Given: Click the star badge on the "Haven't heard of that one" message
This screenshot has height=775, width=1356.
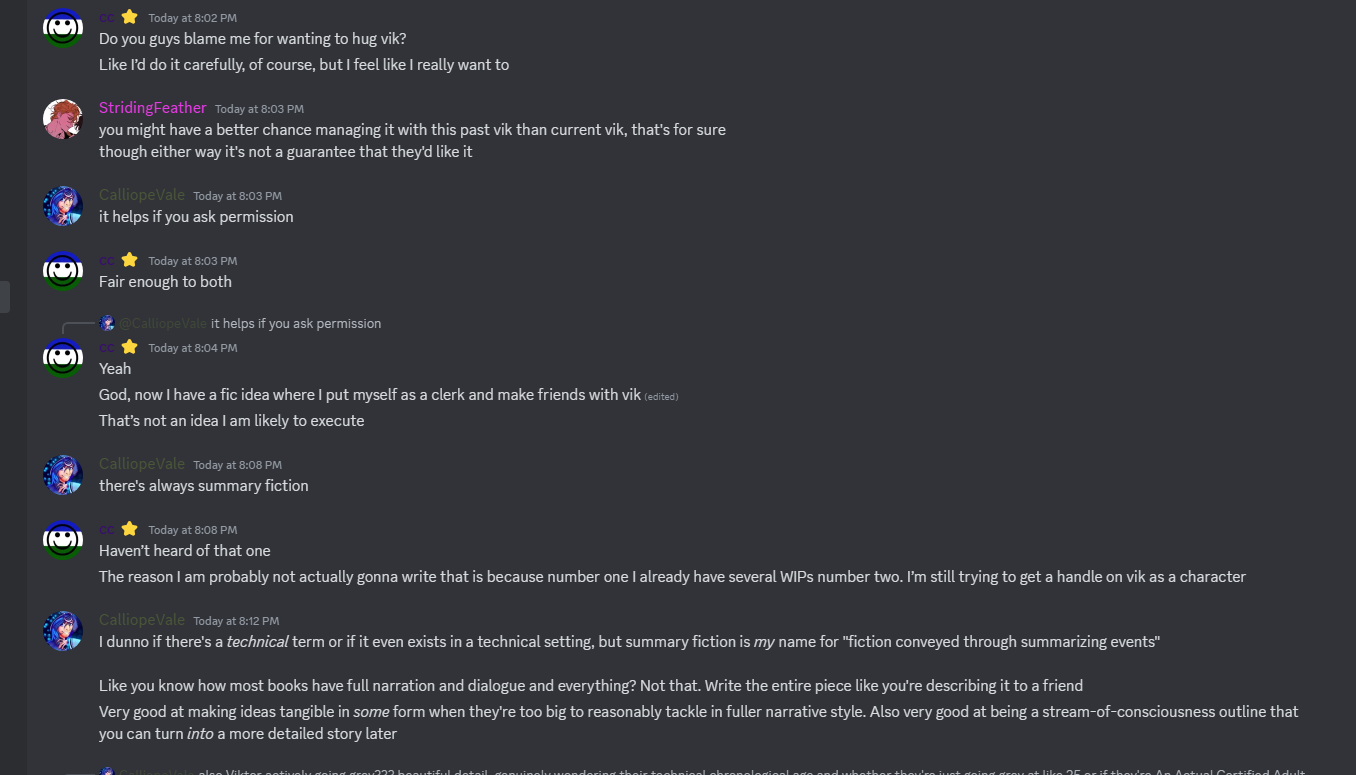Looking at the screenshot, I should (x=129, y=529).
